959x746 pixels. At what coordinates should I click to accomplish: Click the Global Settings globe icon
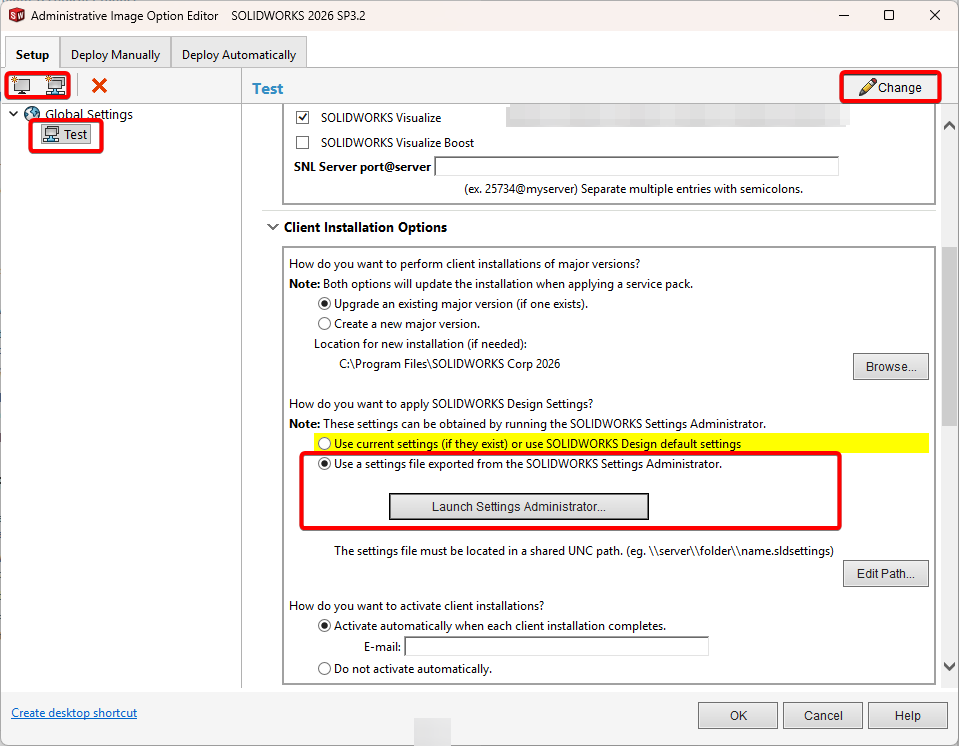point(32,114)
